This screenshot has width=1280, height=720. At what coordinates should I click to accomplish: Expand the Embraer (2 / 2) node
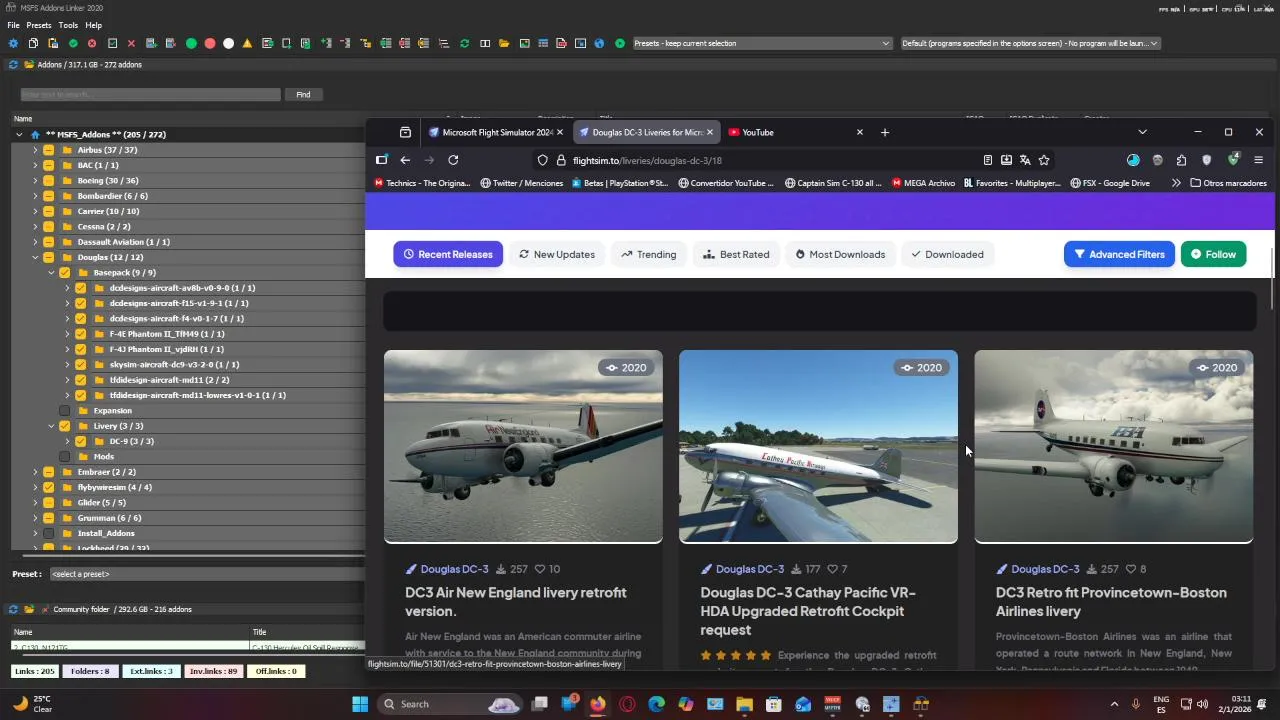click(x=35, y=472)
